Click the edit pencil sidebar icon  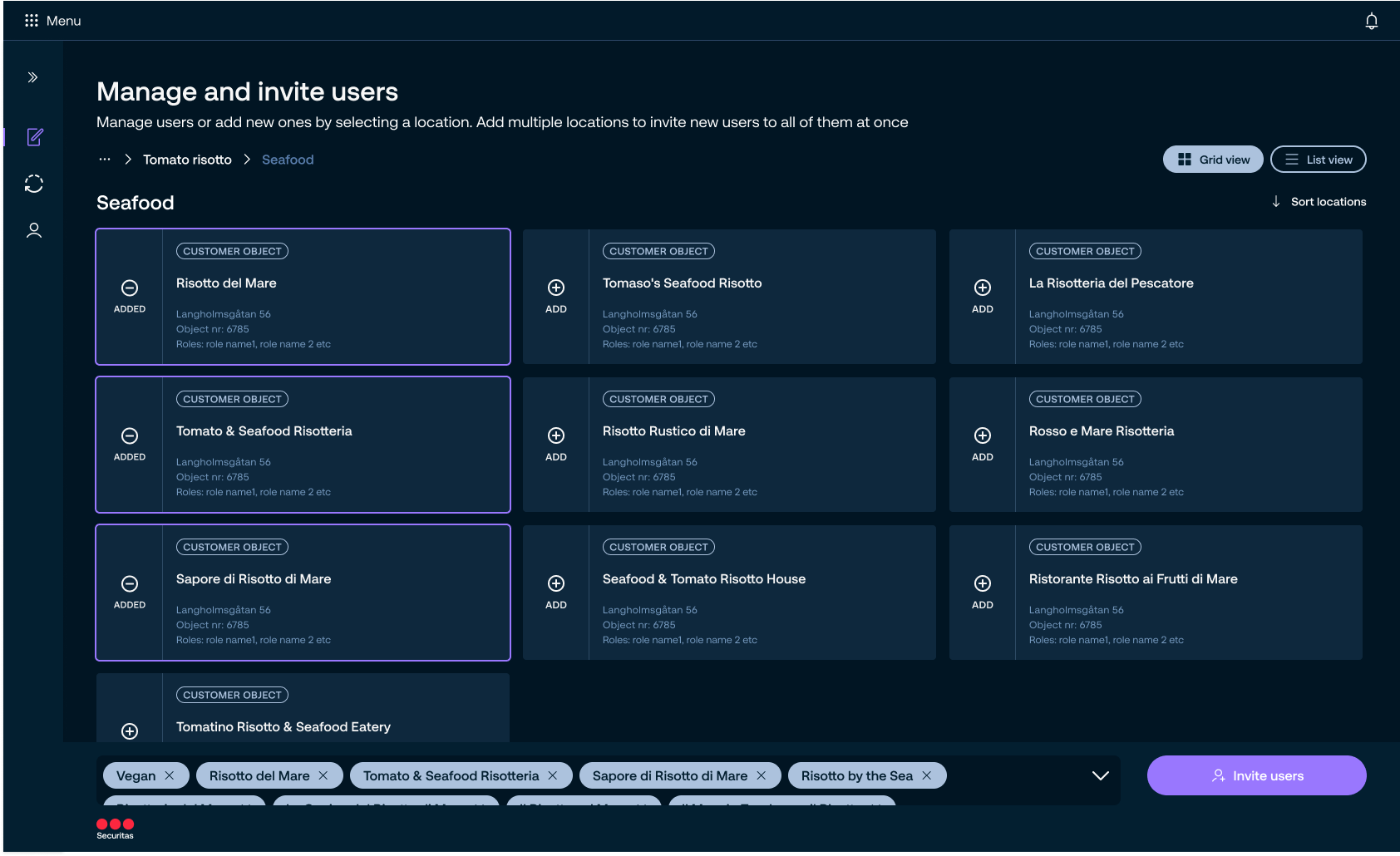pos(34,137)
